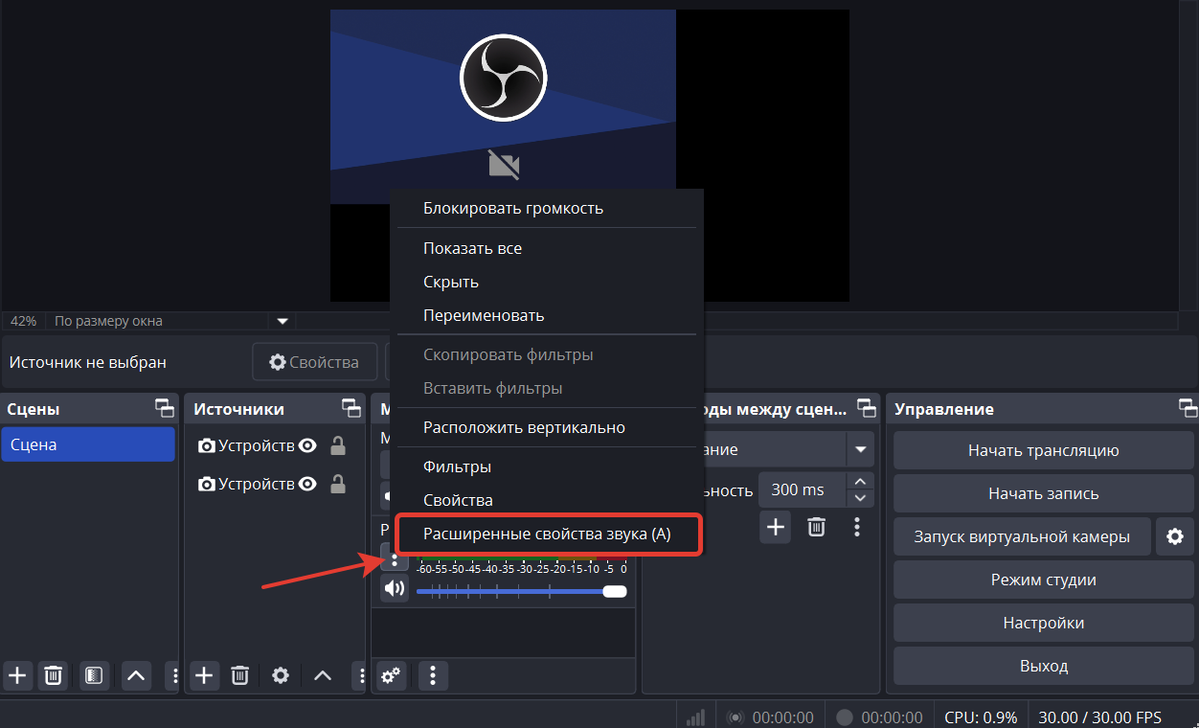The width and height of the screenshot is (1199, 728).
Task: Hide the first Устройств source using eye icon
Action: point(308,446)
